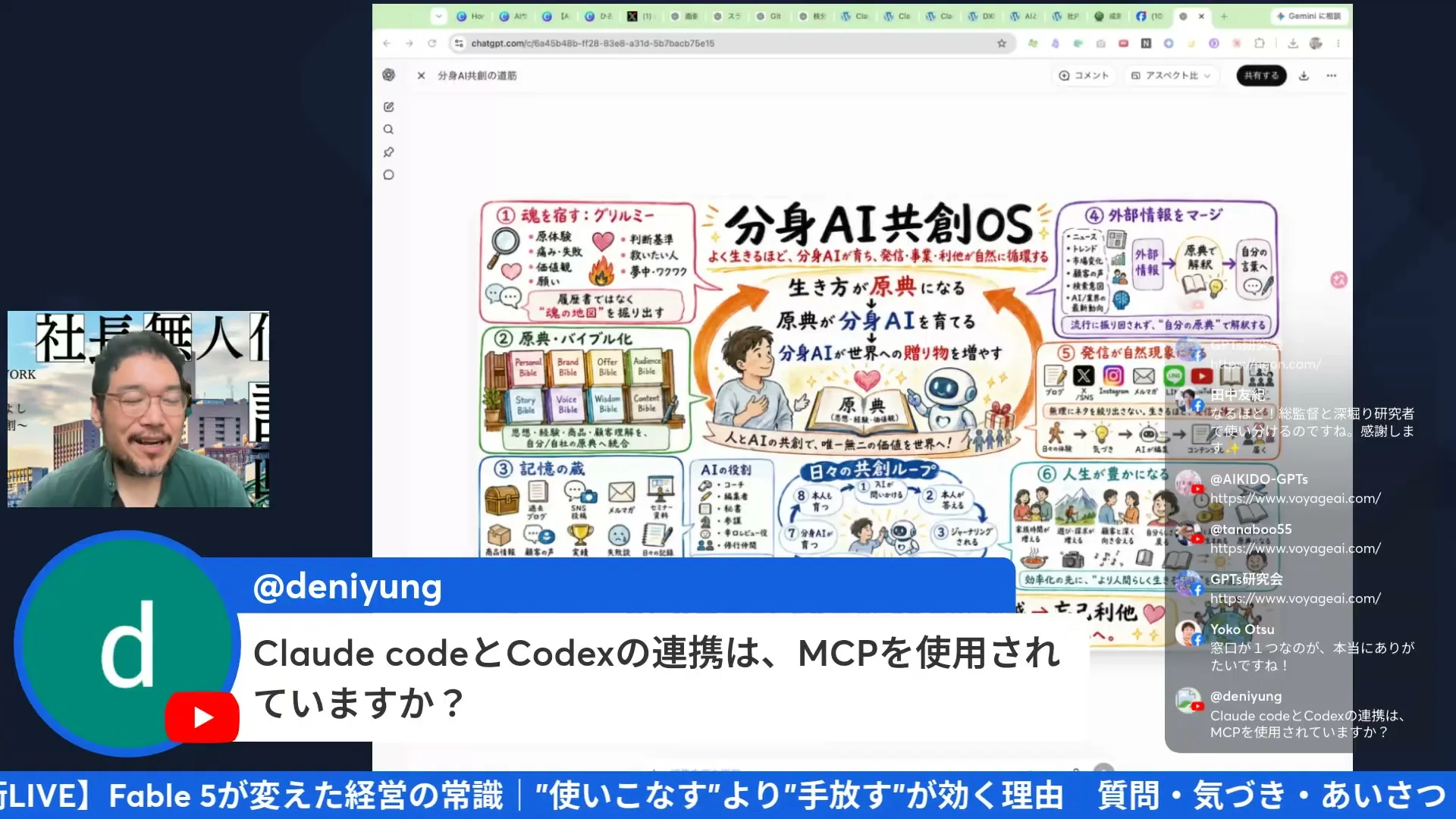Switch to the 画像 browser tab
Screen dimensions: 1456x819
pos(683,16)
